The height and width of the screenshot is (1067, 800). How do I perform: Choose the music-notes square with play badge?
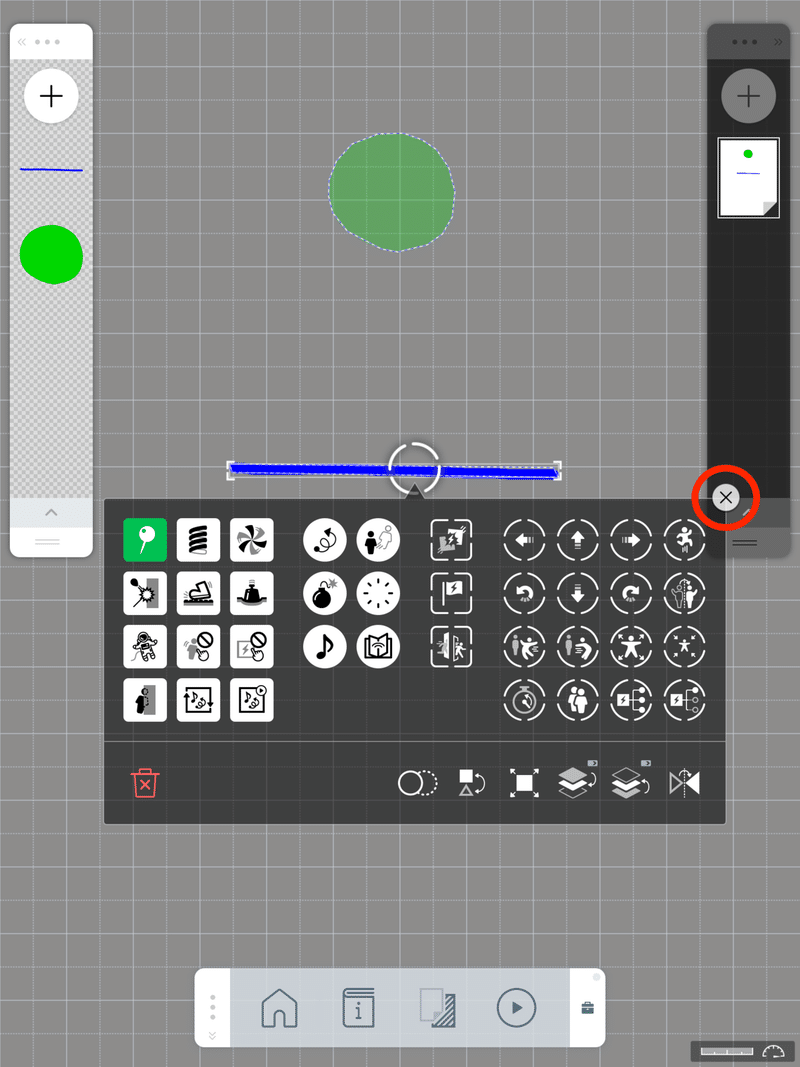252,700
